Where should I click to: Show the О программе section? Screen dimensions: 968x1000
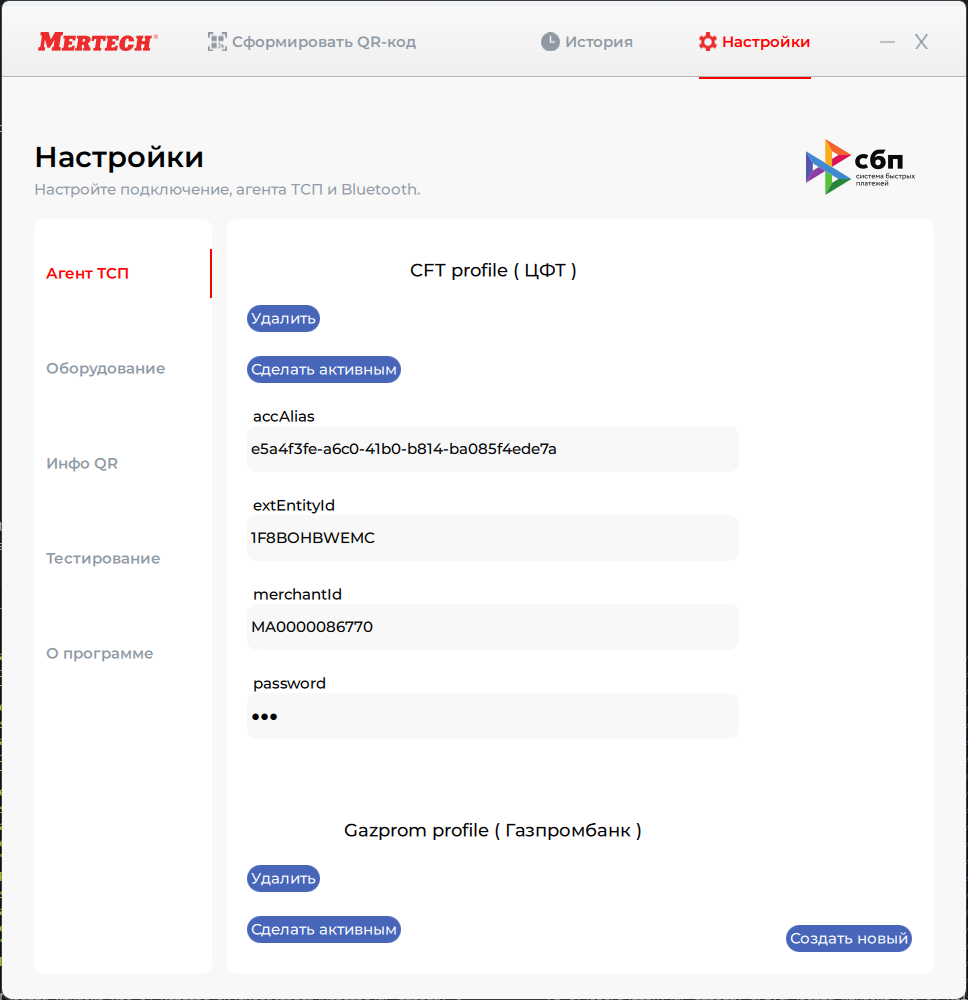click(x=99, y=653)
